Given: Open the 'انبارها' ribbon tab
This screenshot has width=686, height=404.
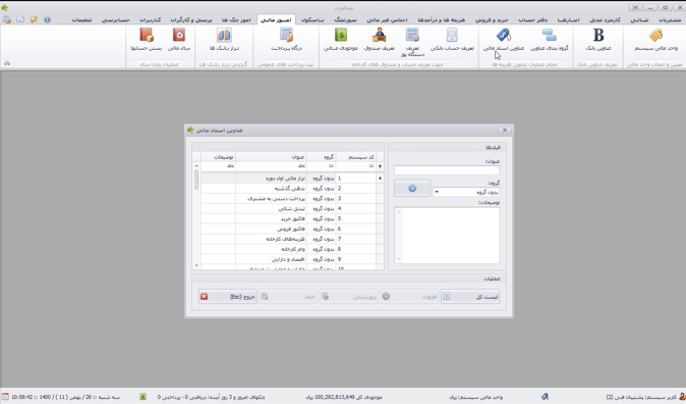Looking at the screenshot, I should coord(568,20).
